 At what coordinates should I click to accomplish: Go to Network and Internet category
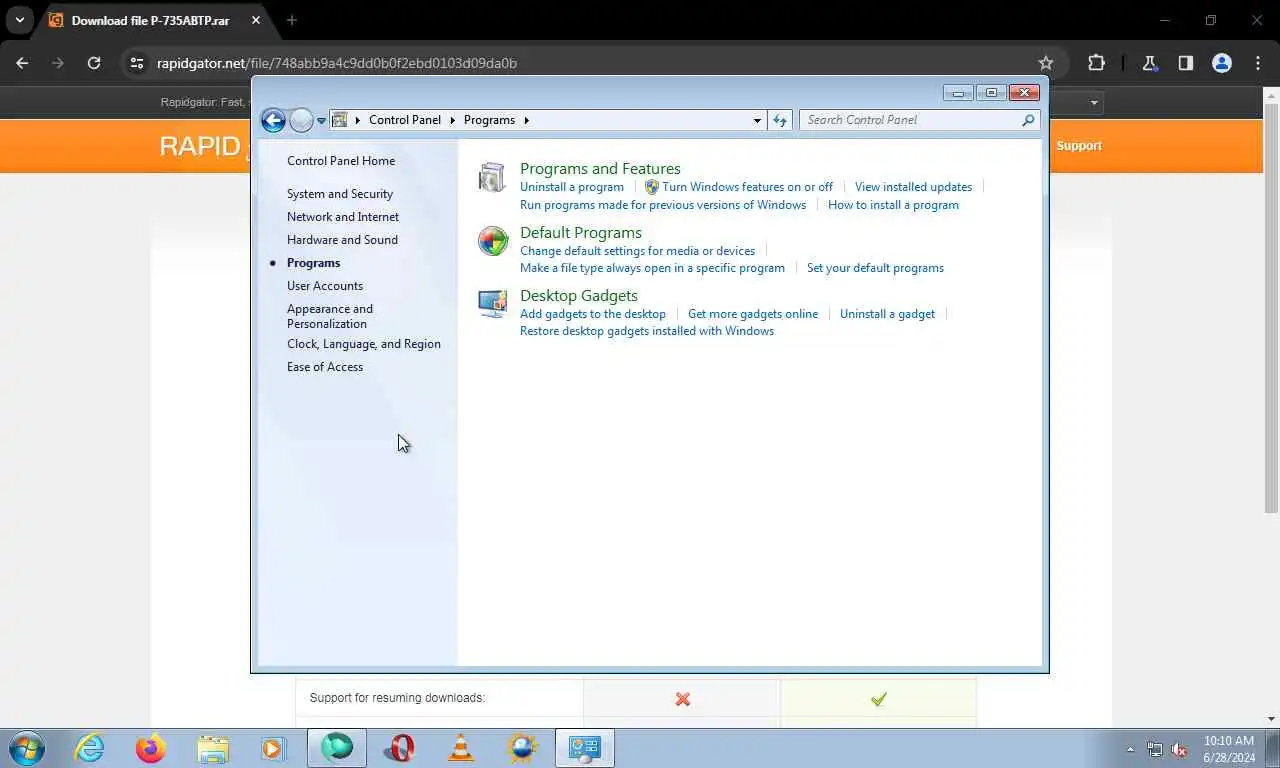click(x=343, y=217)
